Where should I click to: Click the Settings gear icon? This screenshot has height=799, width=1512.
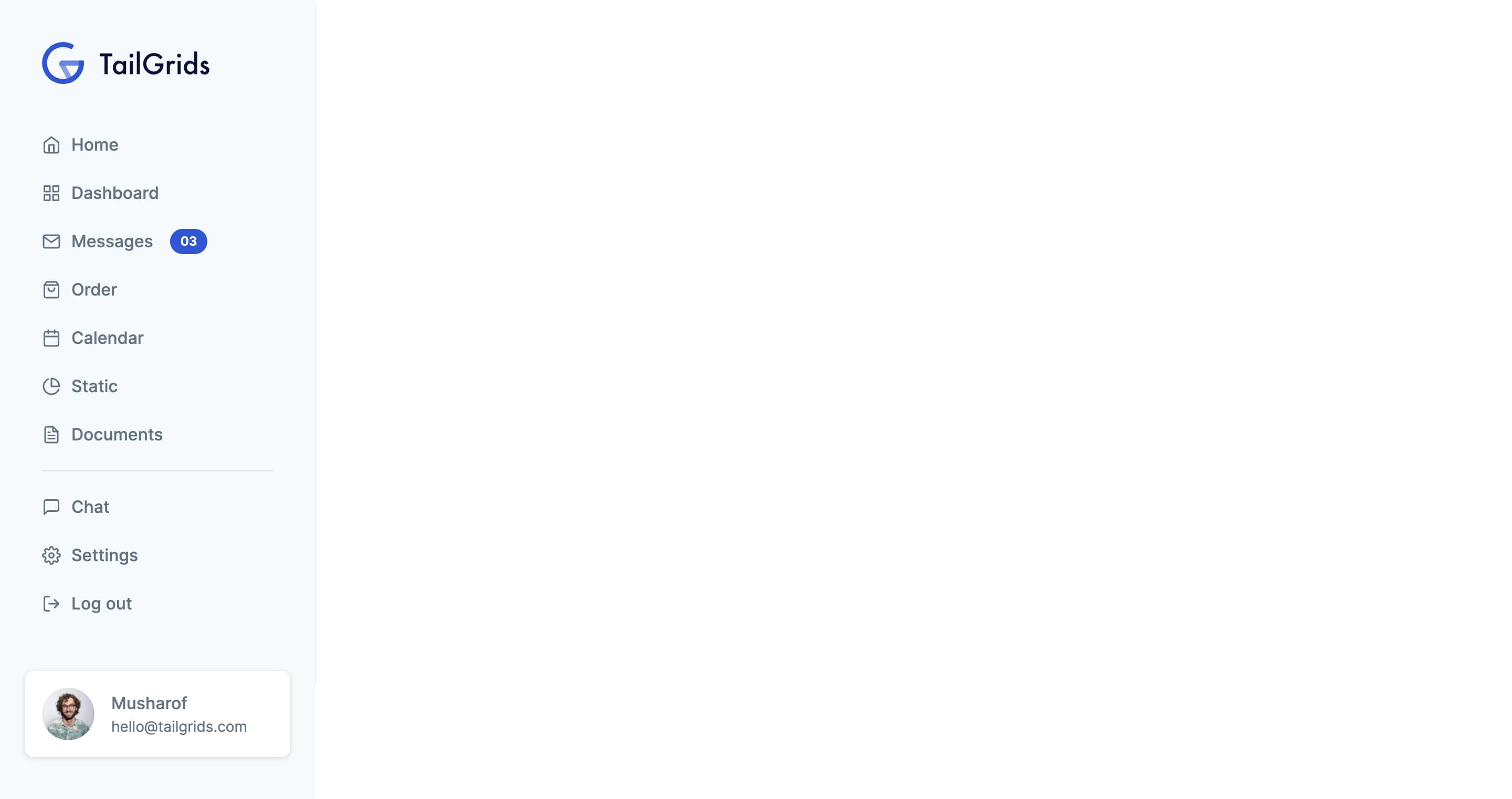click(50, 555)
